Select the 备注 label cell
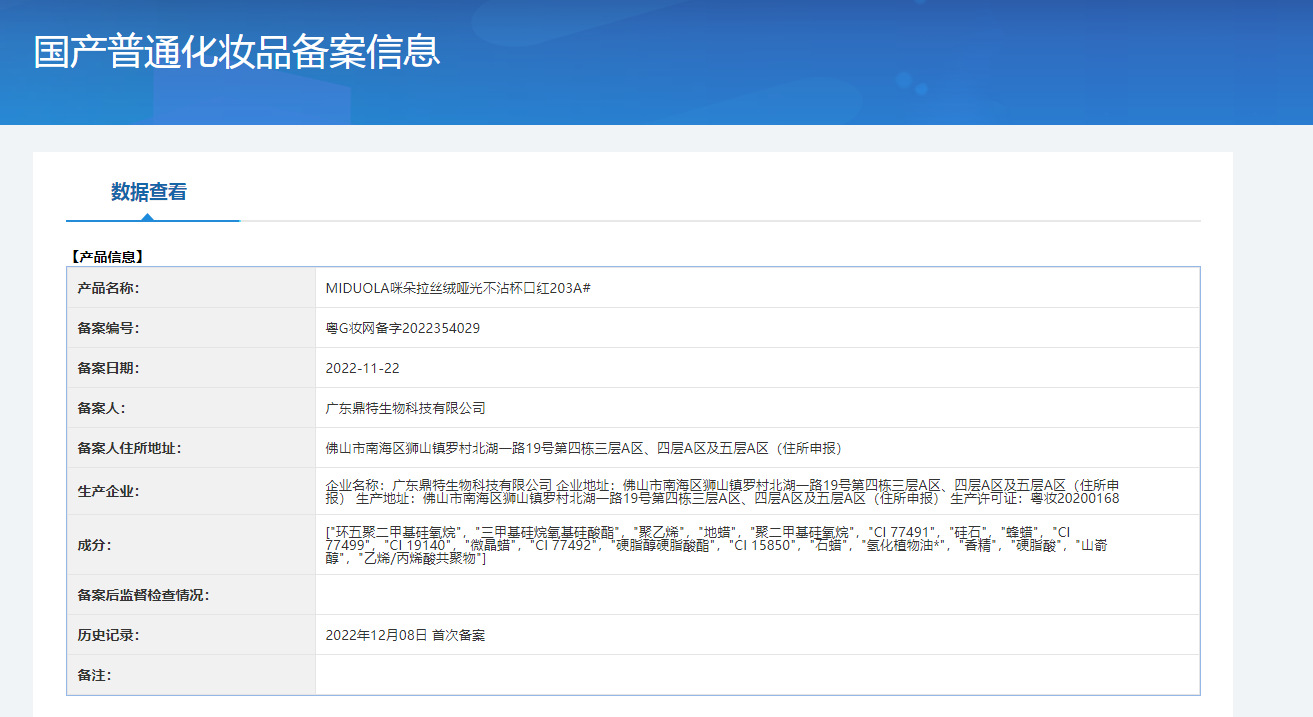The image size is (1313, 717). pos(191,675)
